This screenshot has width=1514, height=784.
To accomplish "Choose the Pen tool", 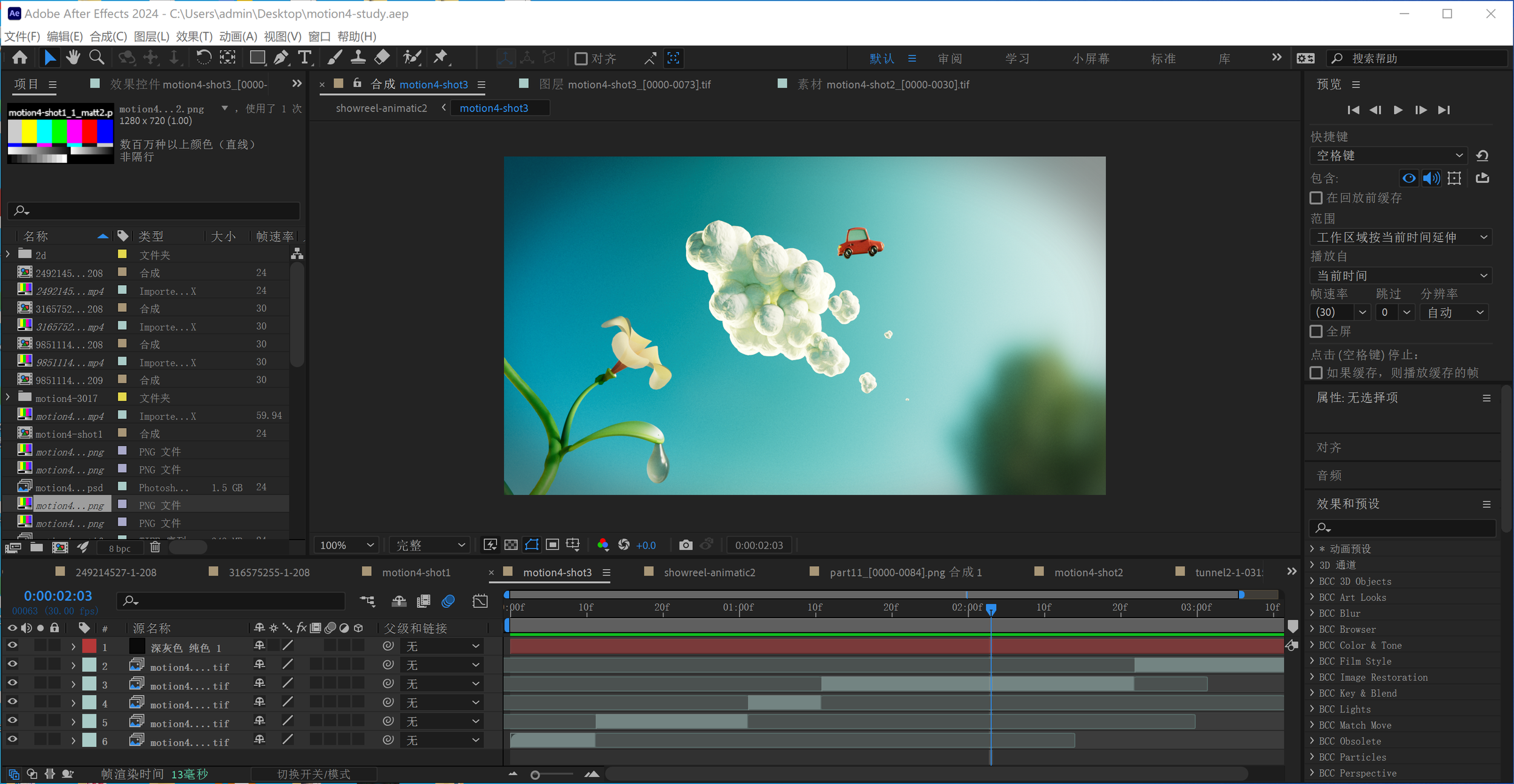I will (281, 58).
